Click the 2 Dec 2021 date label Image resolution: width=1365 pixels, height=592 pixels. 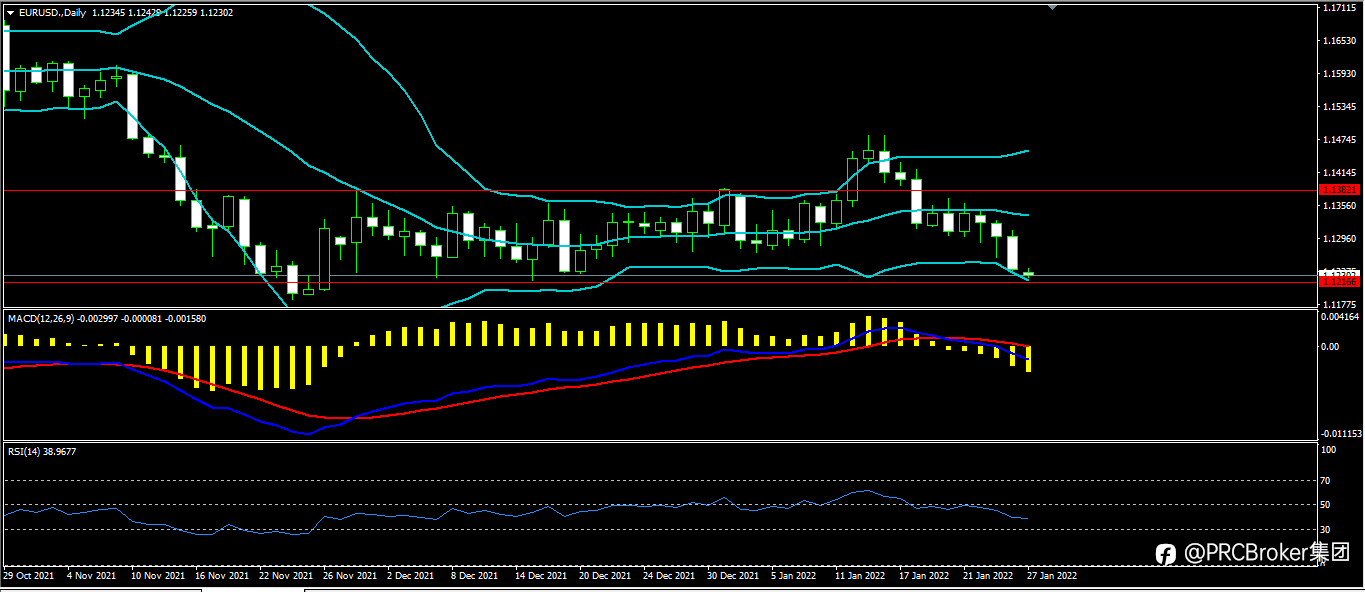point(409,575)
